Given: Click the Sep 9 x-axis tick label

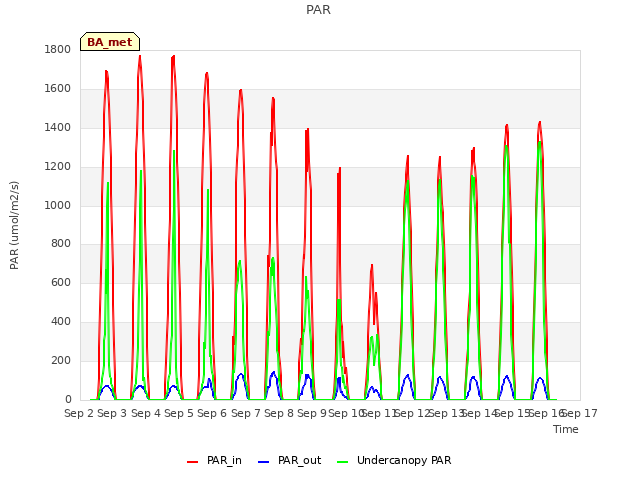Looking at the screenshot, I should (x=312, y=413).
